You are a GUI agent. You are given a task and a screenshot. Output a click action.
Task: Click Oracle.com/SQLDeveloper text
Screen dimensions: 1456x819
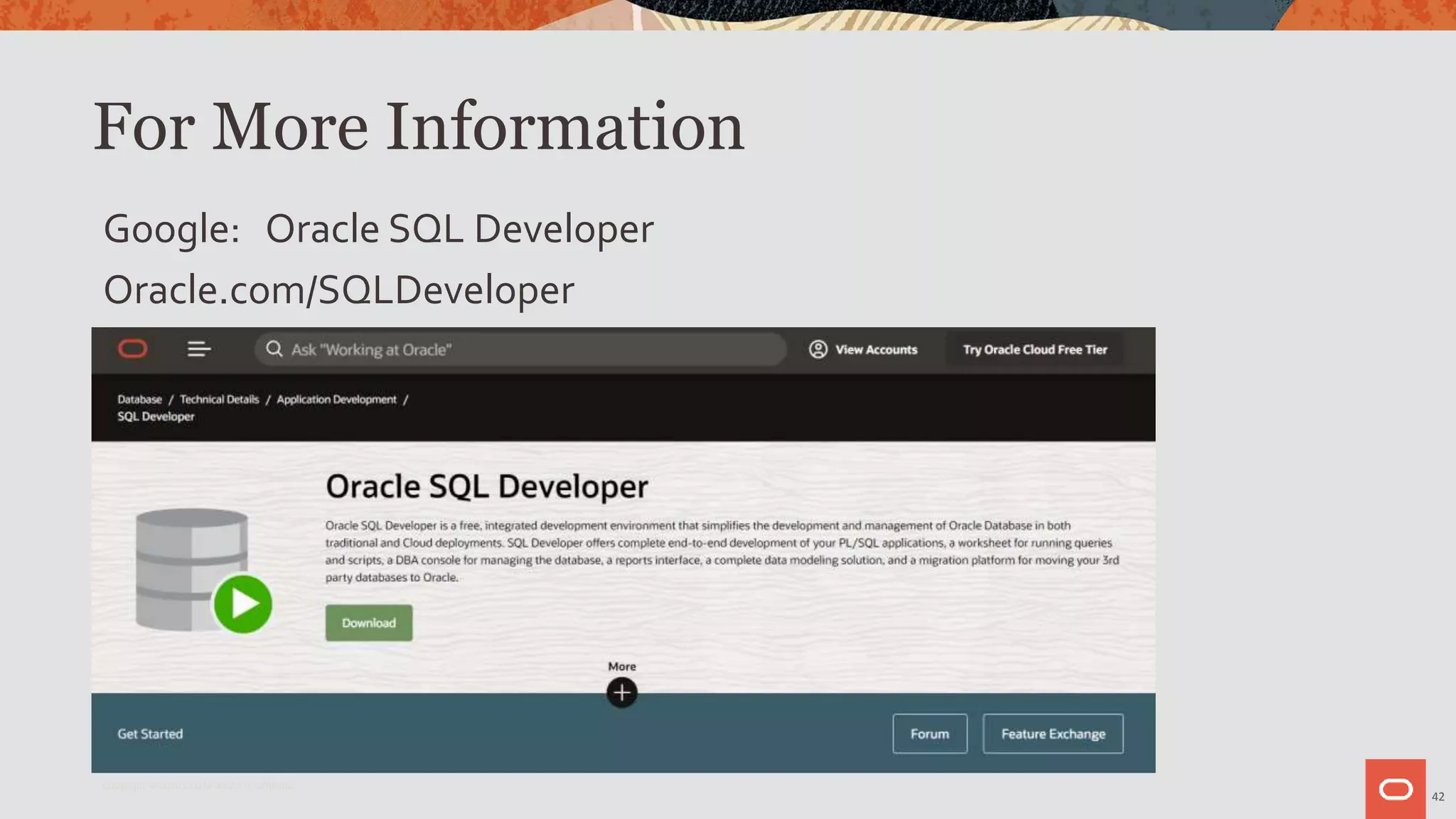coord(339,290)
